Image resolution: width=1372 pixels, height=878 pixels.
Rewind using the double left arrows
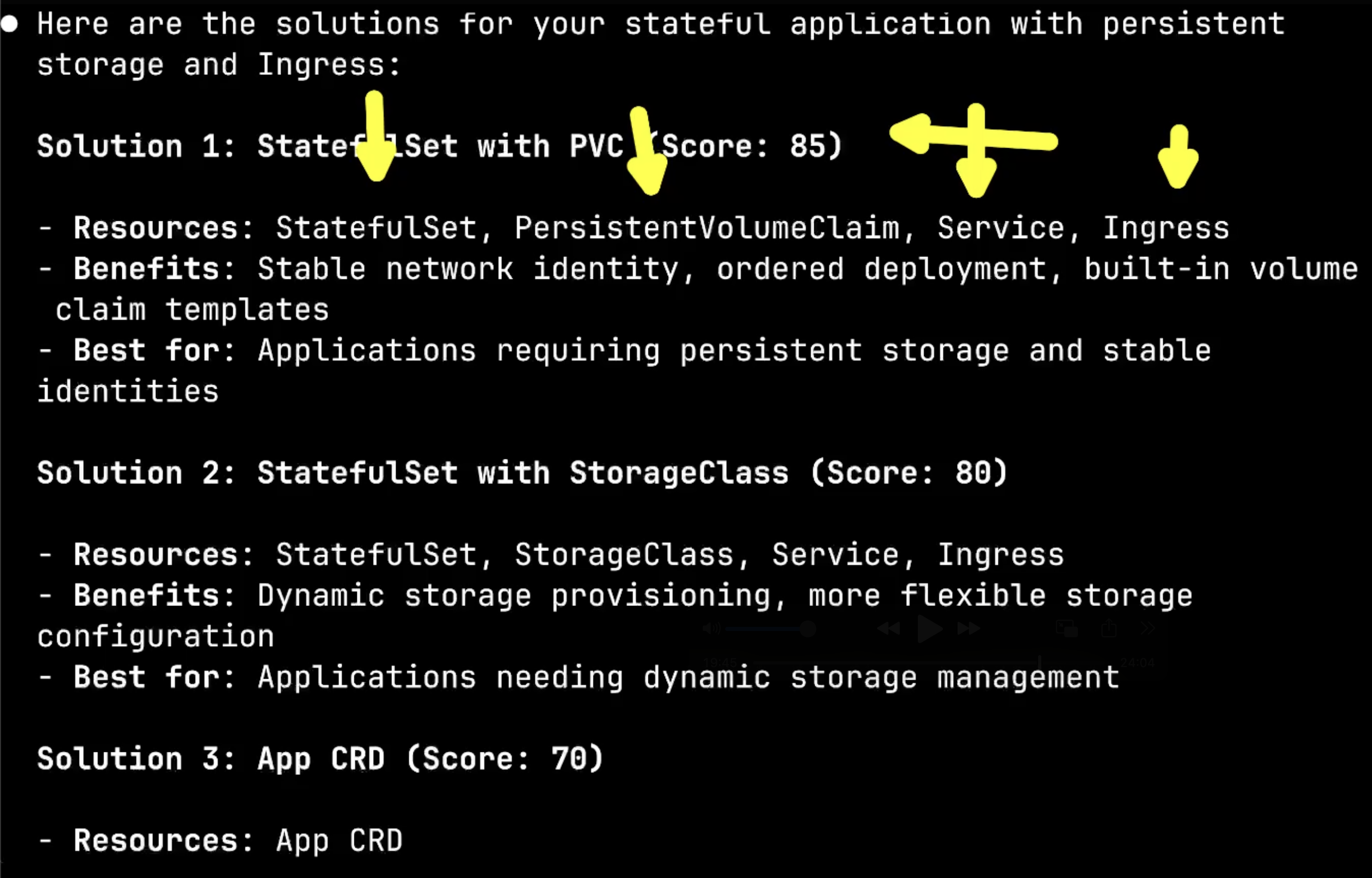(888, 629)
